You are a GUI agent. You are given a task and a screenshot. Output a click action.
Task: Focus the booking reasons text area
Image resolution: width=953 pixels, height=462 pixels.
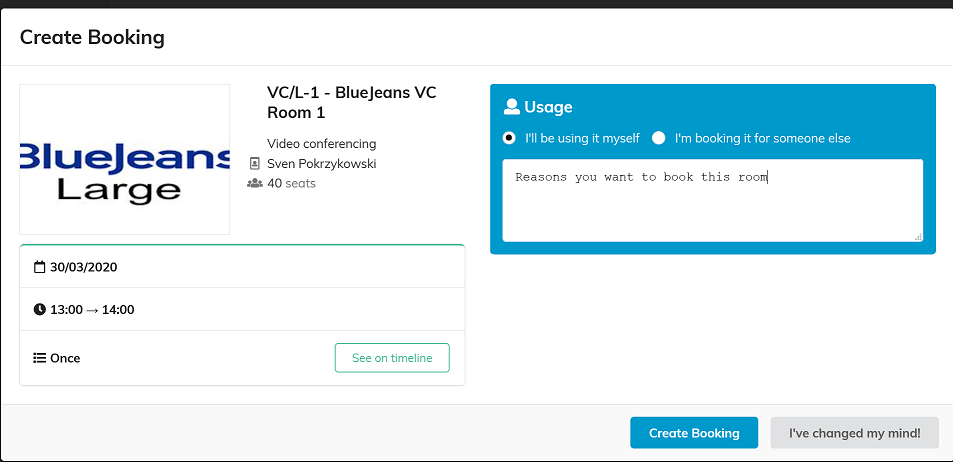[x=712, y=201]
